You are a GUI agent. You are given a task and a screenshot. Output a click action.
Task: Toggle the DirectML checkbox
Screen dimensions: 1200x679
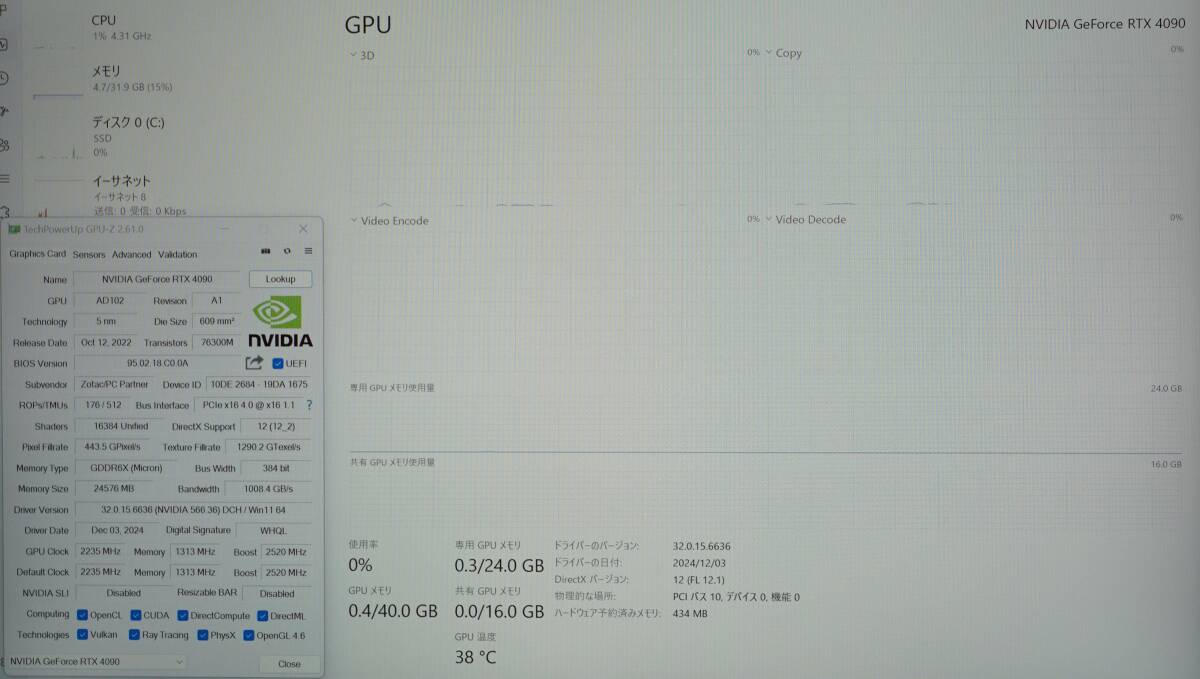click(x=262, y=615)
